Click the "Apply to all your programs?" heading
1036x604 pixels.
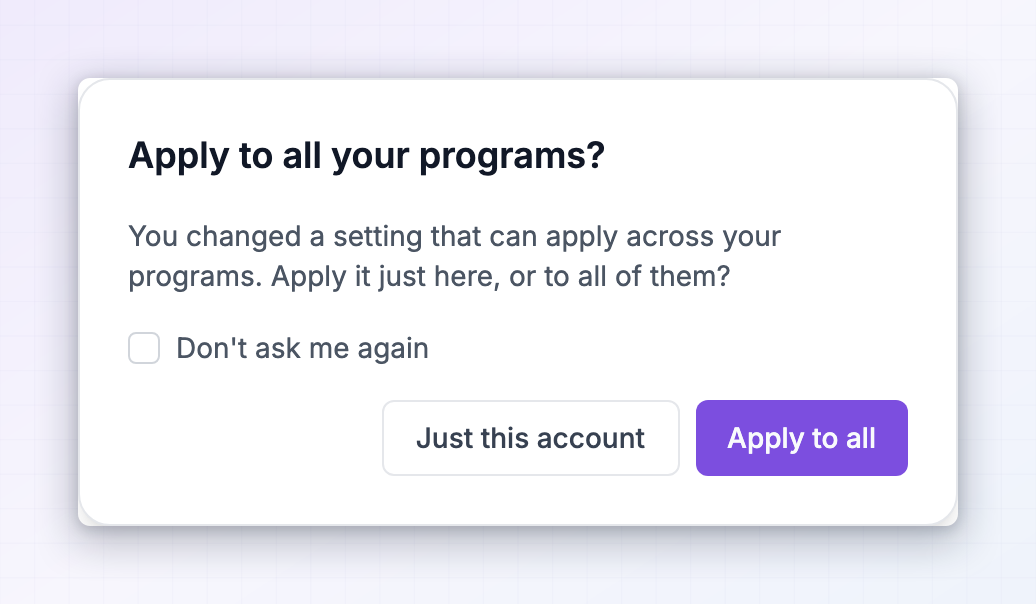click(367, 157)
